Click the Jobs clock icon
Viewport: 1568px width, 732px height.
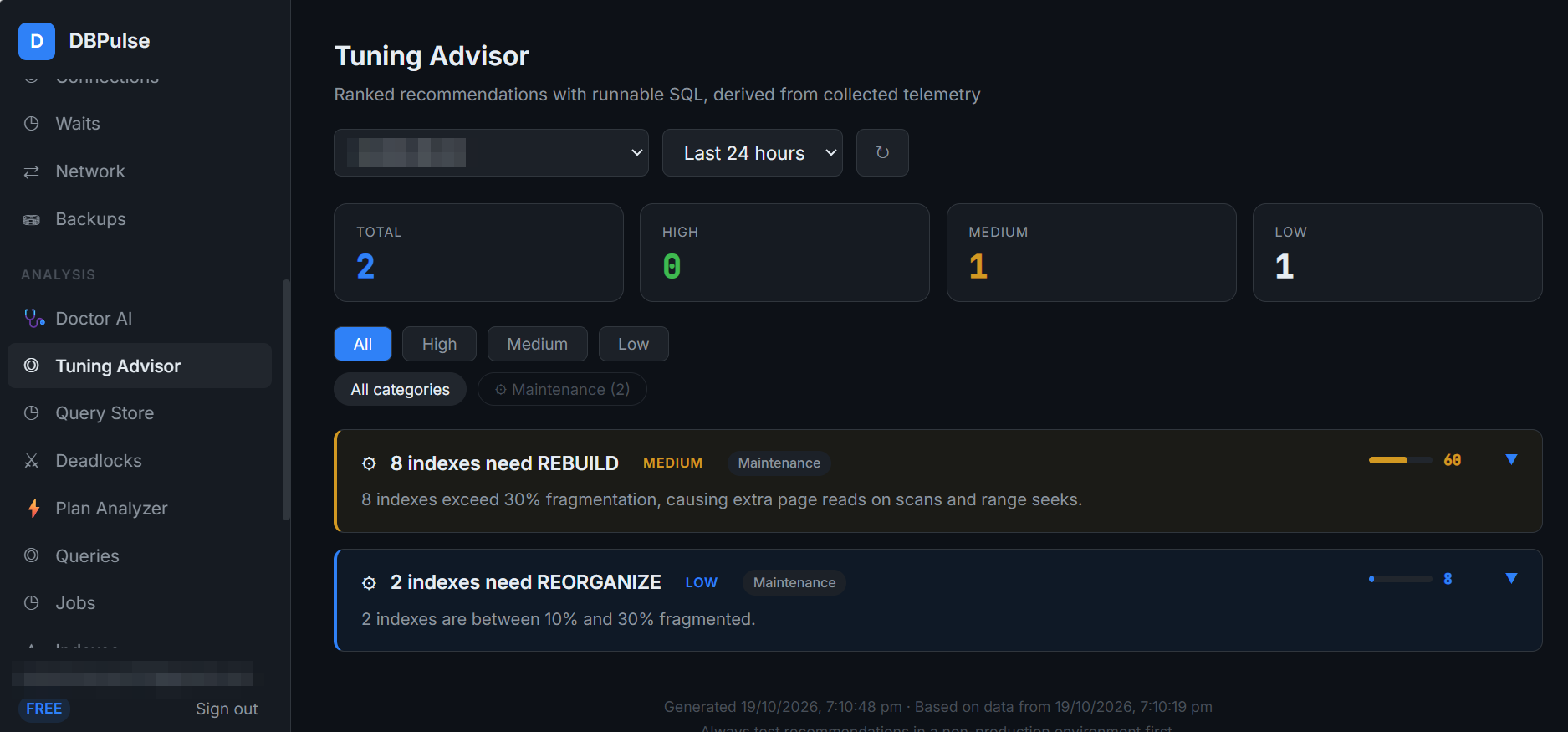click(x=32, y=603)
